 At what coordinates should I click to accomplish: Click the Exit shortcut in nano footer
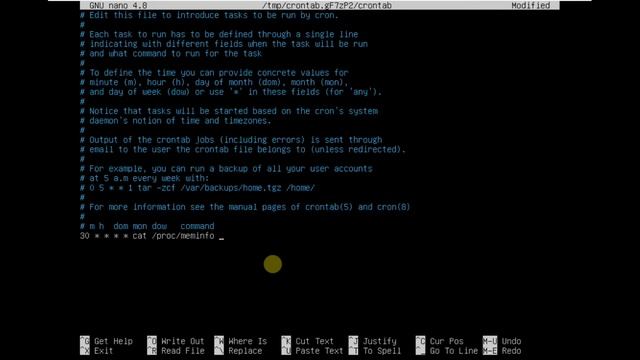[103, 351]
